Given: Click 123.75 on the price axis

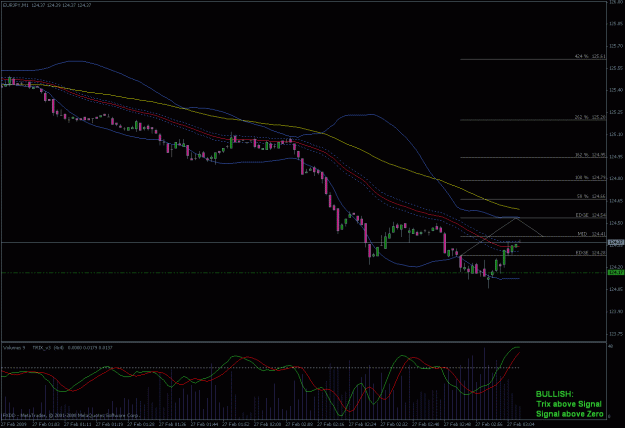Looking at the screenshot, I should click(x=616, y=334).
